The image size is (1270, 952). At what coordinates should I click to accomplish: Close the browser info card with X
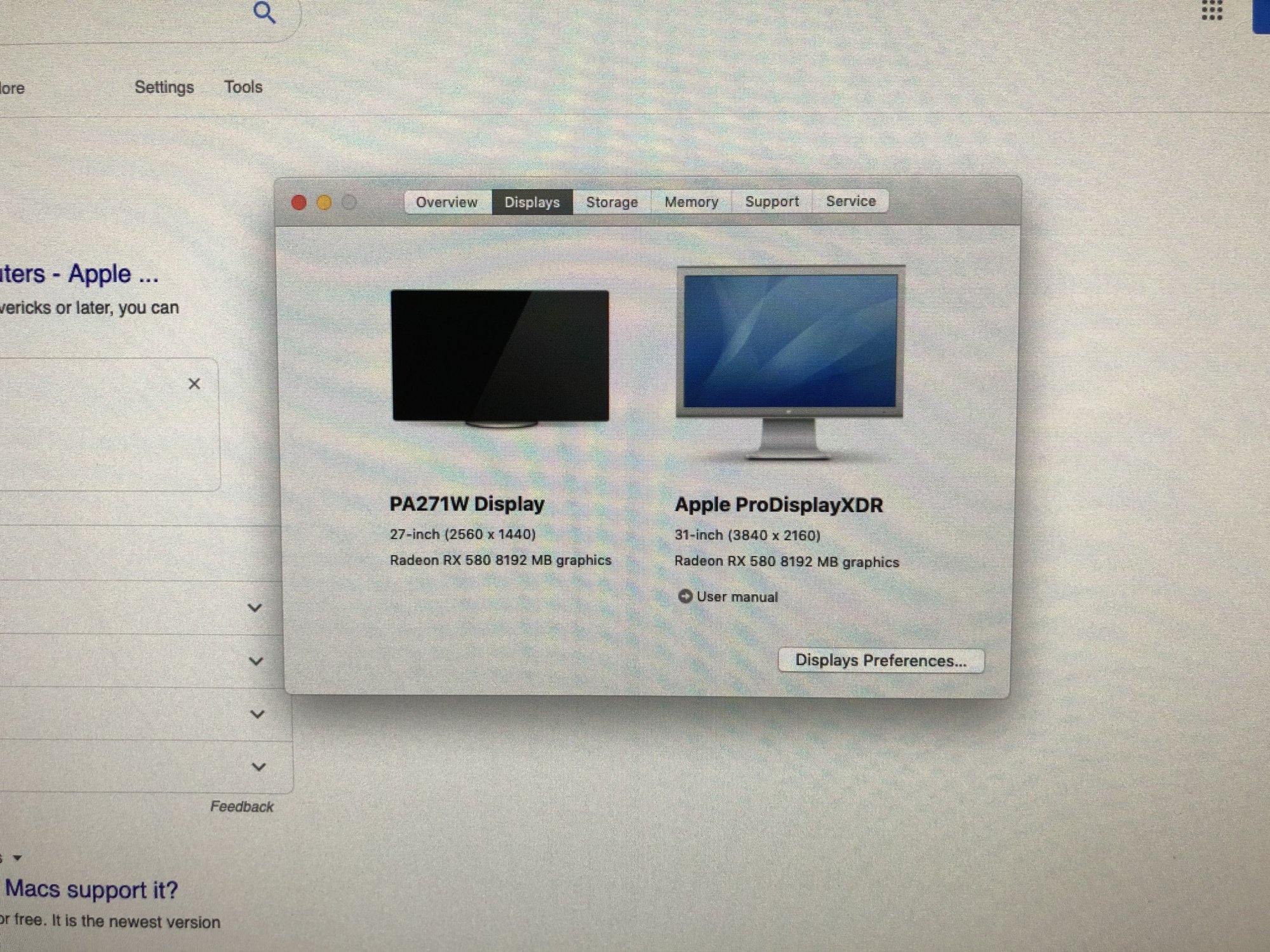(x=194, y=383)
